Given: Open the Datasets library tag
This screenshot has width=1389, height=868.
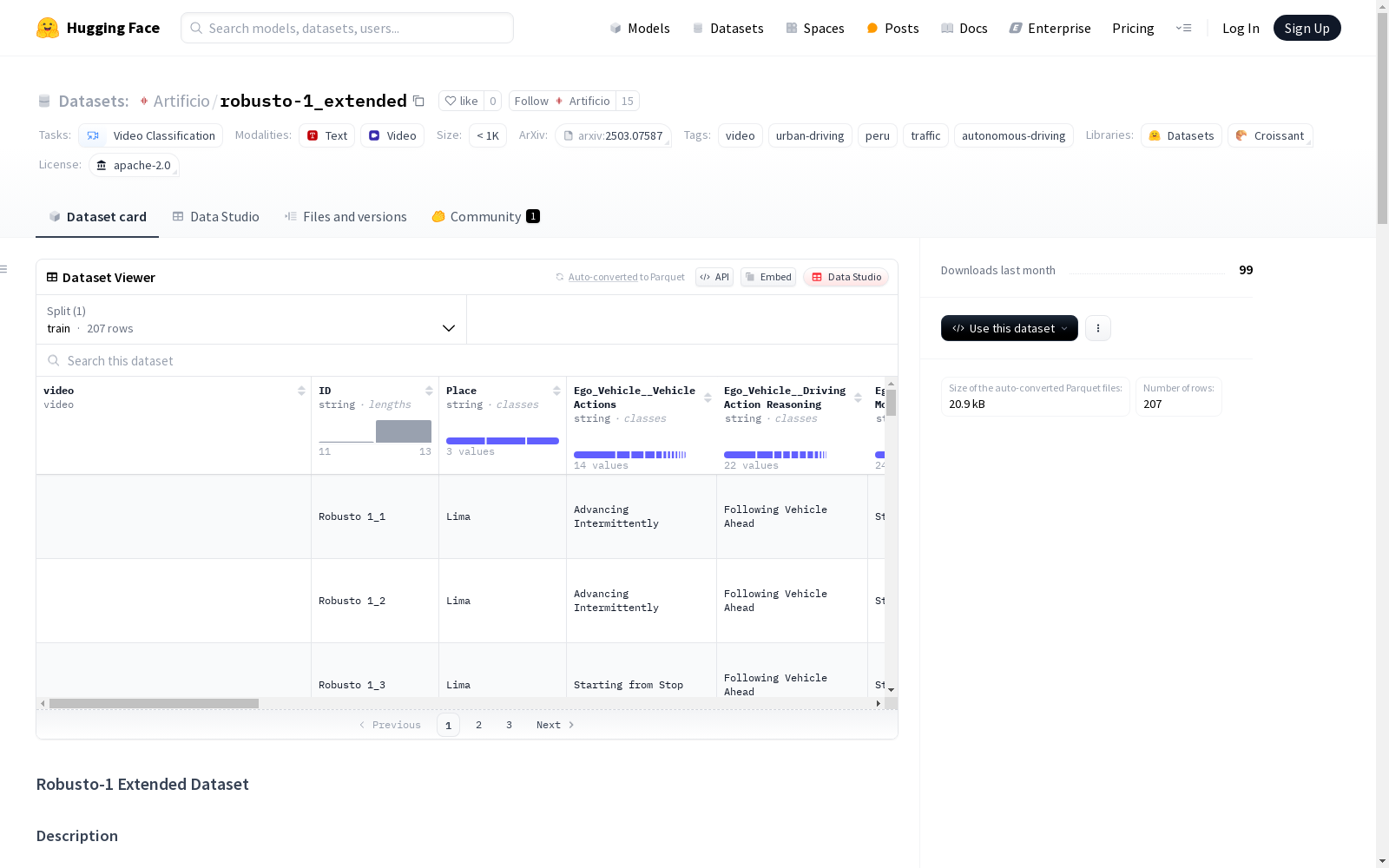Looking at the screenshot, I should click(1182, 135).
